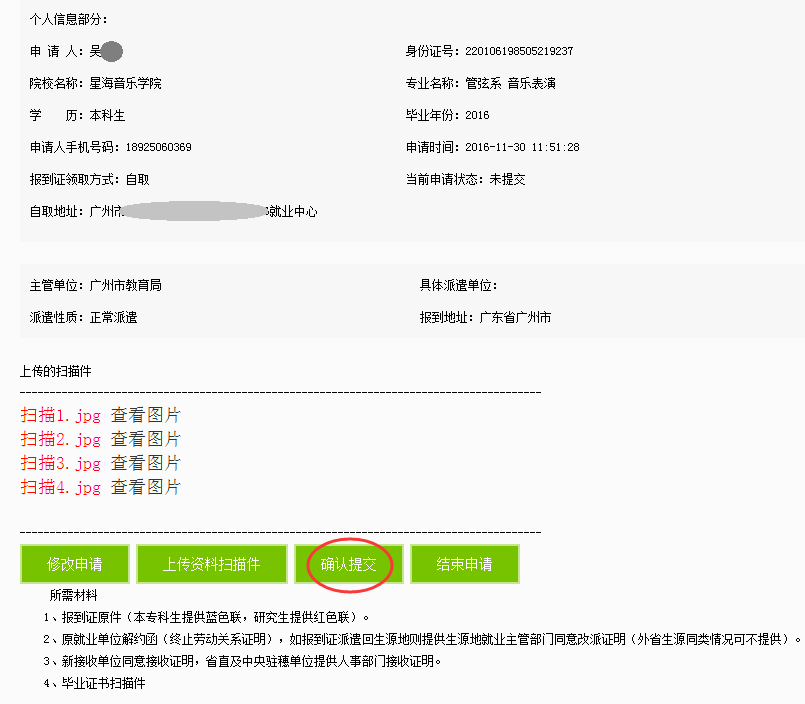Click the 申请时间 timestamp value
The width and height of the screenshot is (805, 704).
[522, 148]
